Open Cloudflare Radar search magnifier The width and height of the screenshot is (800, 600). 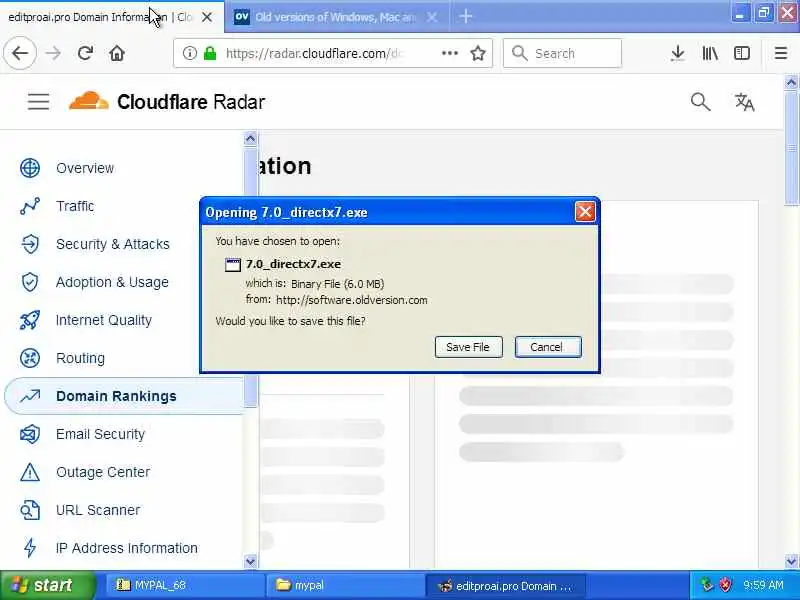[x=701, y=102]
